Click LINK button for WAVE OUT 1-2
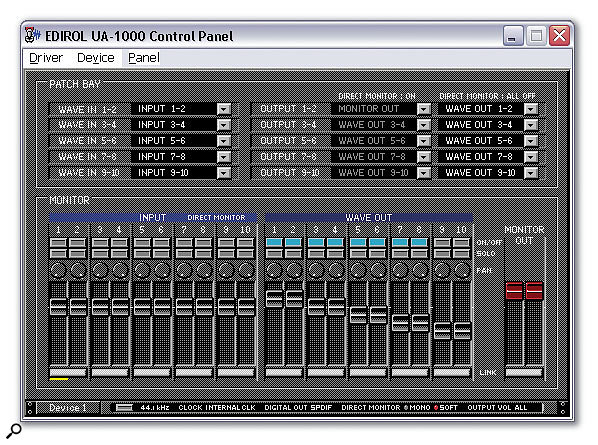Viewport: 598px width, 445px height. coord(284,373)
